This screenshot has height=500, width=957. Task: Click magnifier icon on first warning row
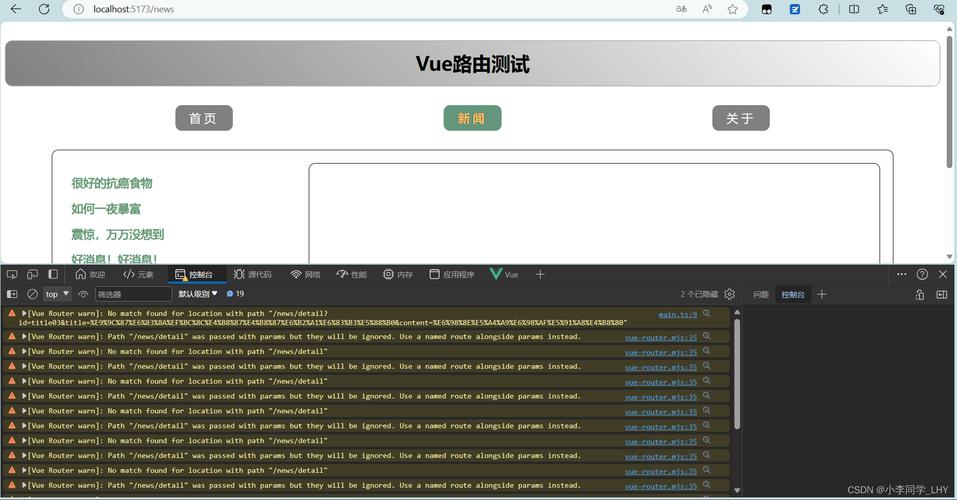(706, 313)
